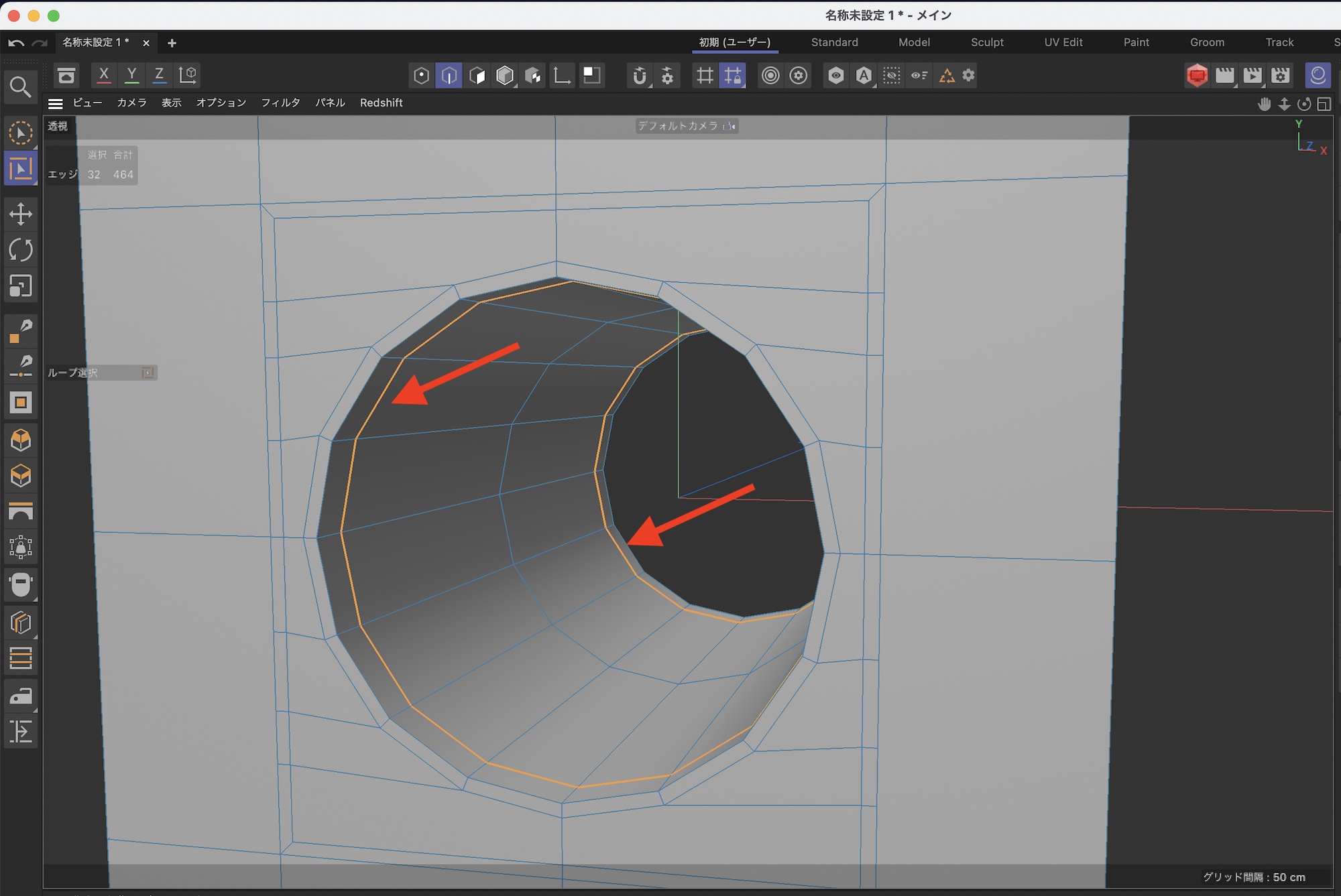
Task: Click the search magnifier icon
Action: pyautogui.click(x=20, y=87)
